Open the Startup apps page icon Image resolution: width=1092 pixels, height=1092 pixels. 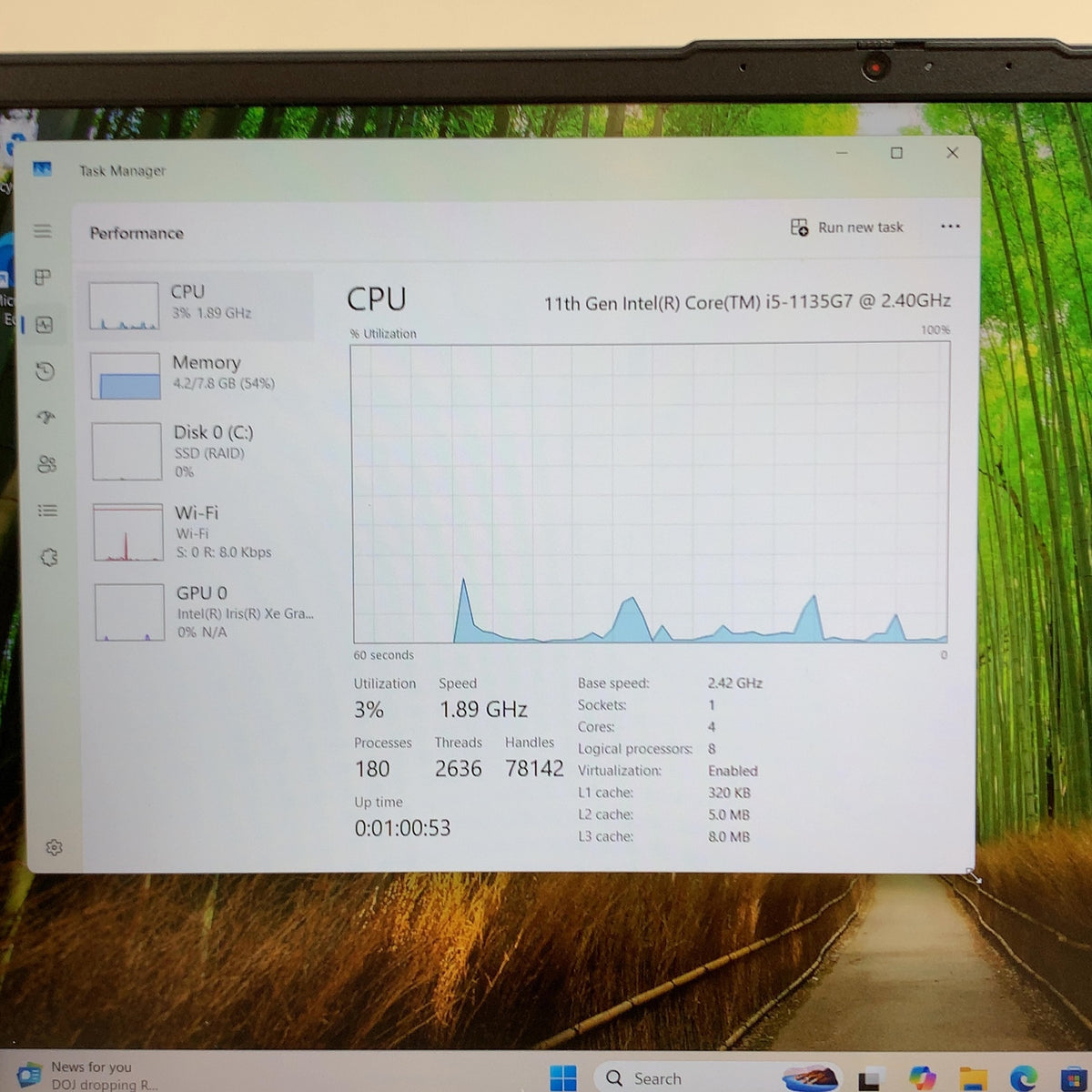[x=45, y=418]
